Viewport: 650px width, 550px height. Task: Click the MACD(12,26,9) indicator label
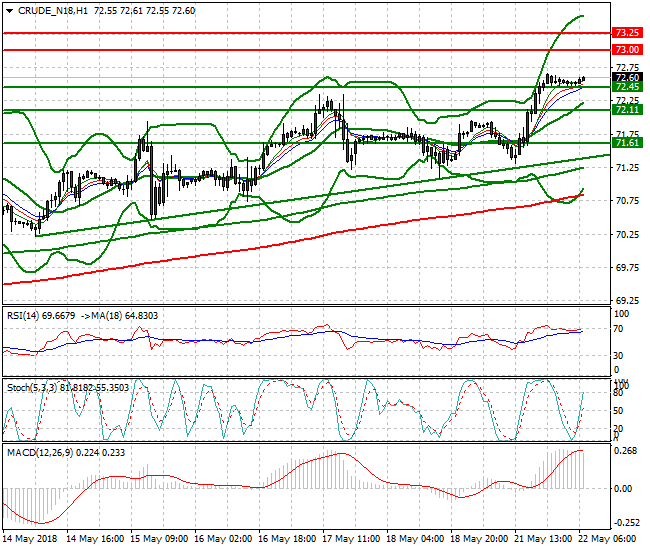click(x=40, y=452)
